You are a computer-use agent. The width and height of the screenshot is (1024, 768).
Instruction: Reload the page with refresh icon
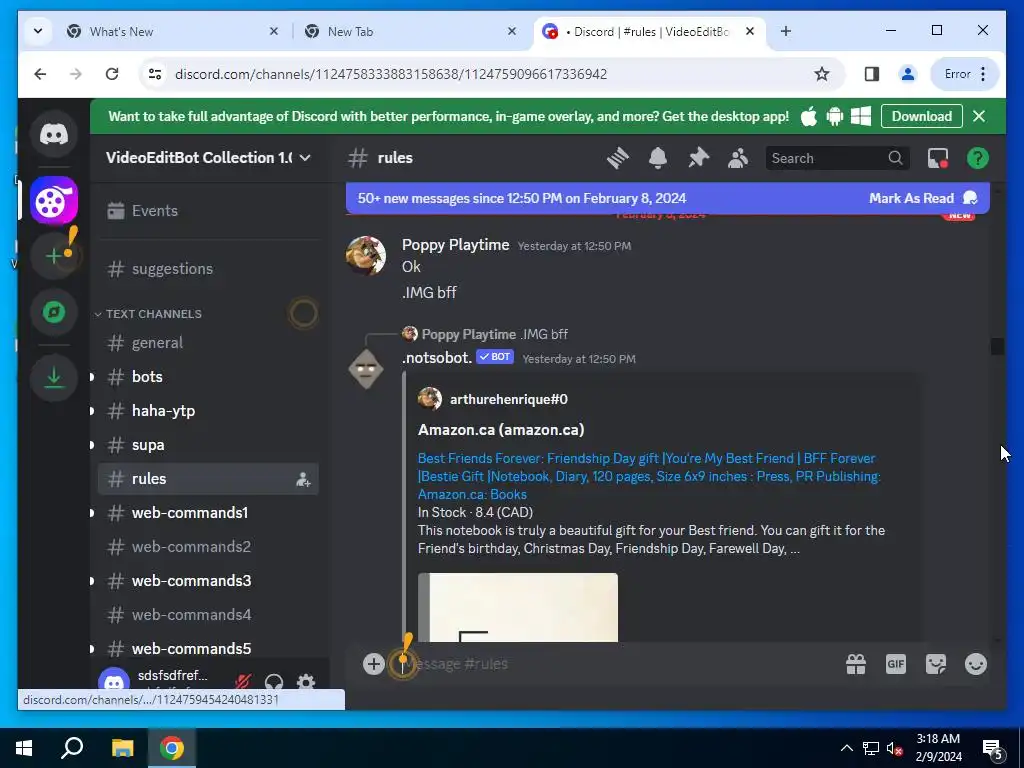(x=112, y=74)
